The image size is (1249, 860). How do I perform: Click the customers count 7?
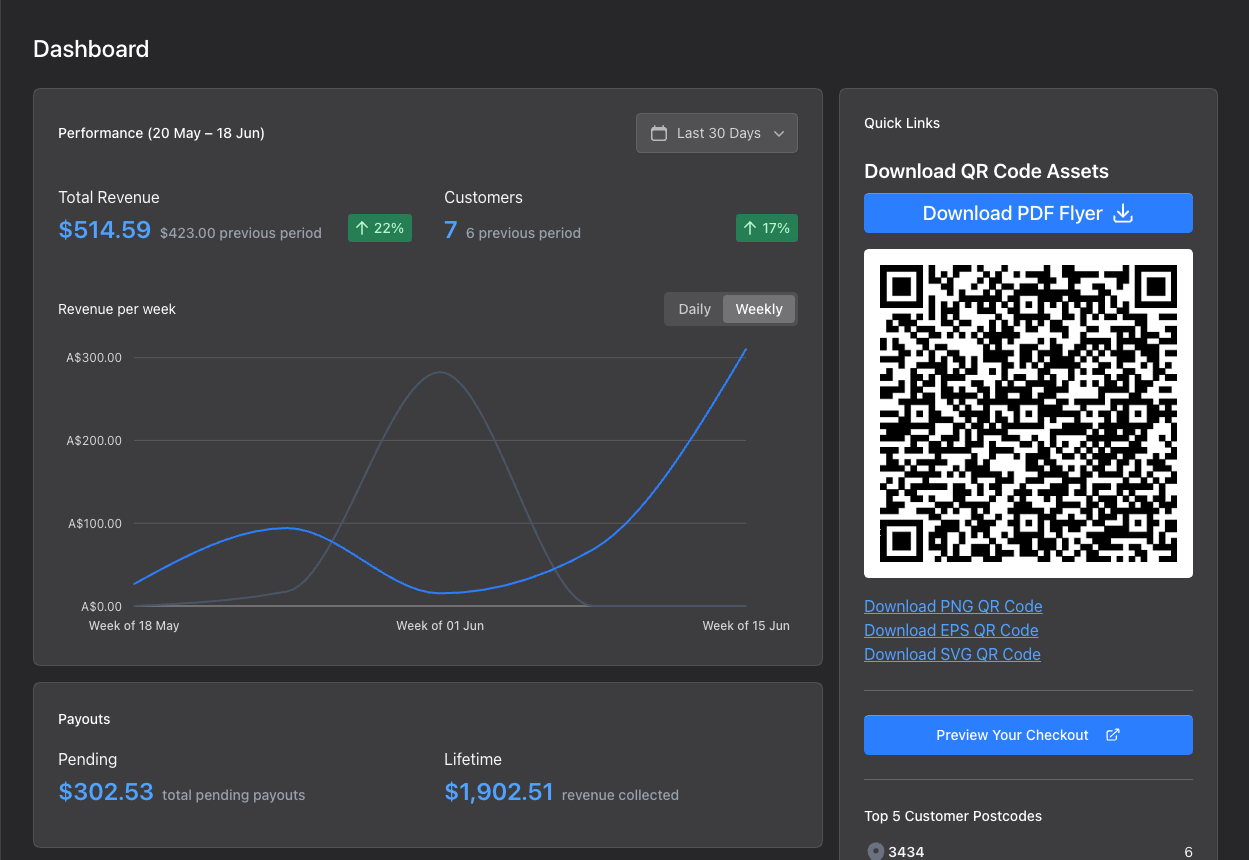pyautogui.click(x=450, y=230)
